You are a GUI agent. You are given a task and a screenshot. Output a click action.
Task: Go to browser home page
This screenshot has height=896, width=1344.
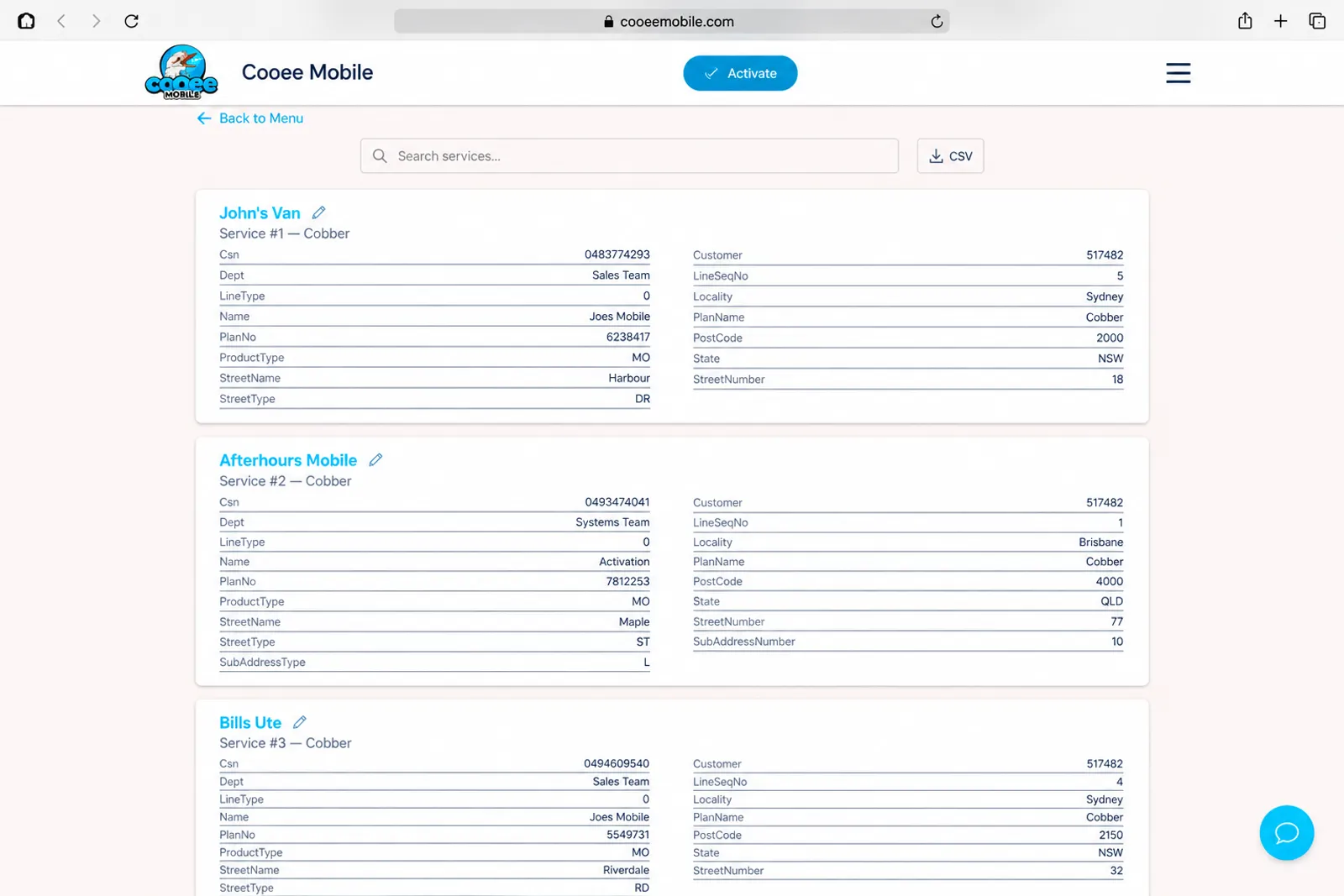click(x=26, y=21)
